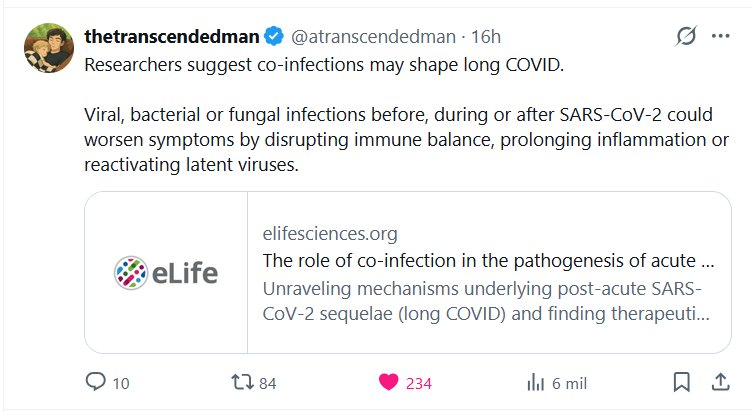752x412 pixels.
Task: Click the display name thetranscendedman
Action: [172, 37]
